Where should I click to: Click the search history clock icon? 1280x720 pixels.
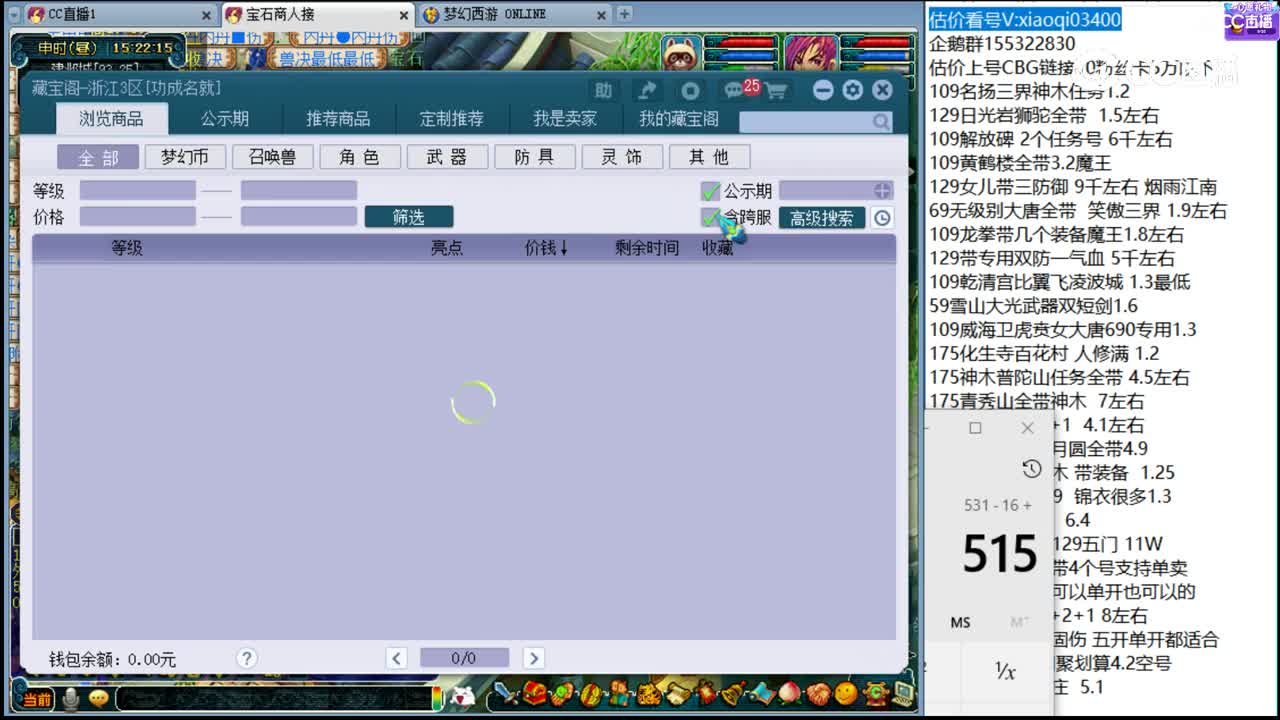[881, 217]
